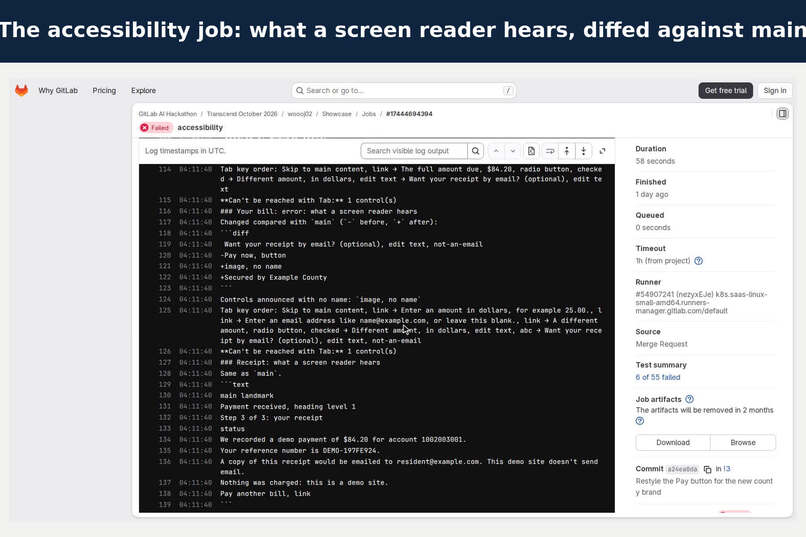This screenshot has width=806, height=537.
Task: Click the Failed status badge
Action: [155, 127]
